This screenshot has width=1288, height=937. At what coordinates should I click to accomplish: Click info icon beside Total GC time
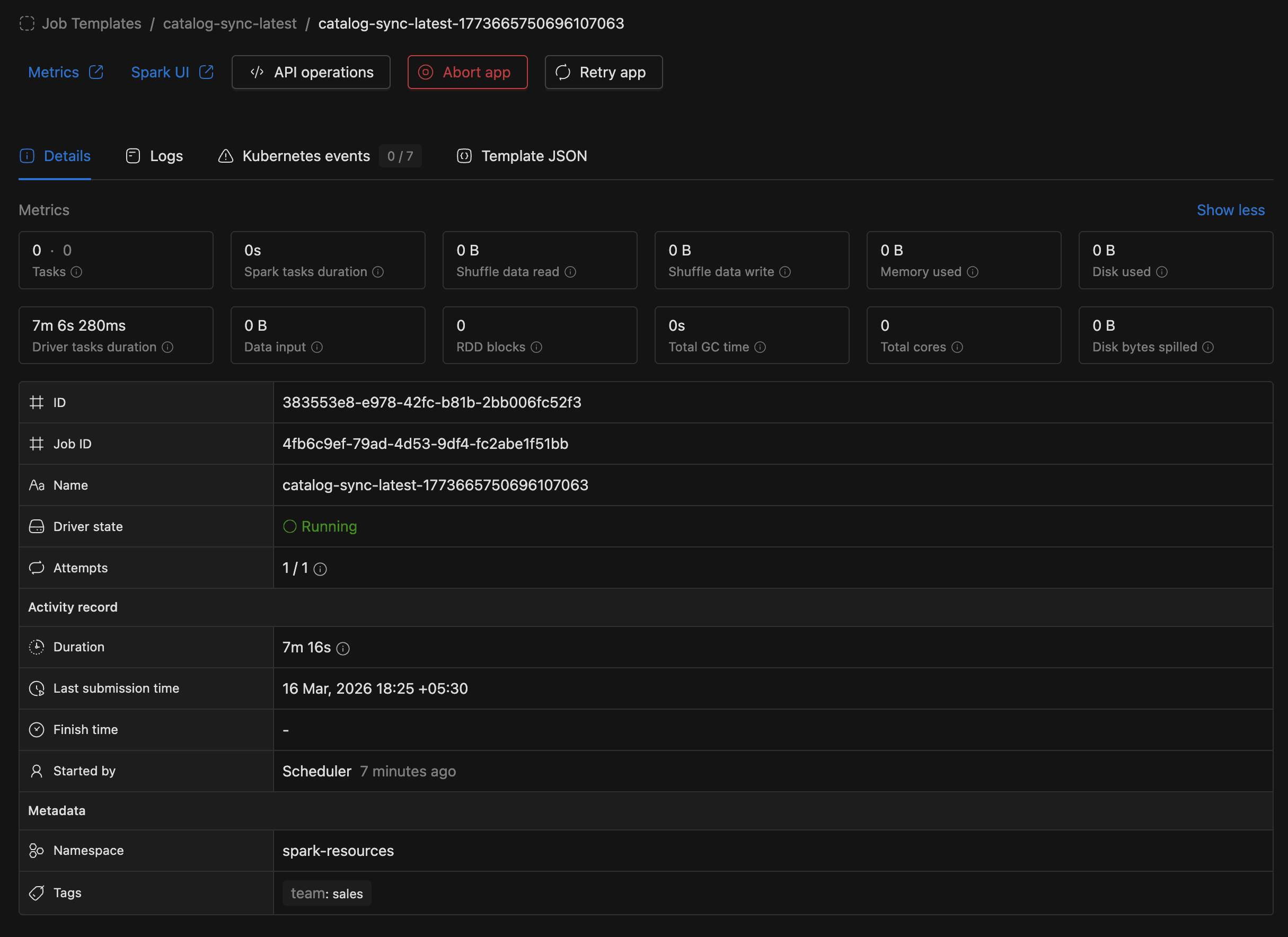click(x=761, y=347)
